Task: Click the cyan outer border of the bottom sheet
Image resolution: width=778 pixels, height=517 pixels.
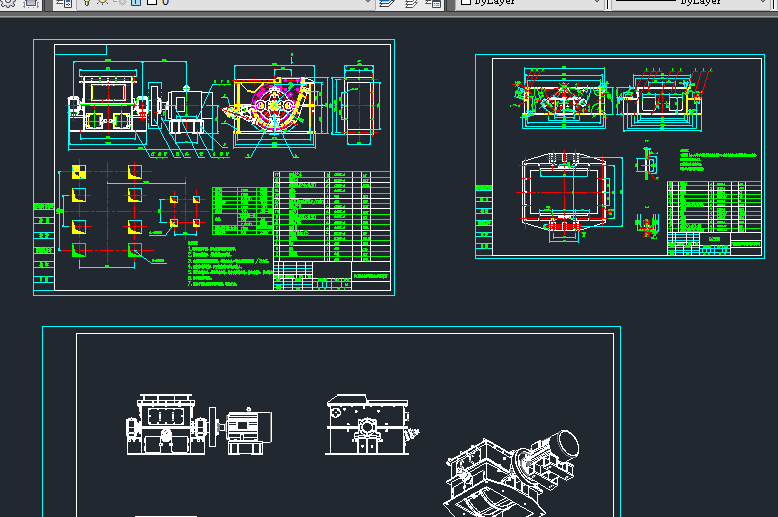Action: click(x=331, y=326)
